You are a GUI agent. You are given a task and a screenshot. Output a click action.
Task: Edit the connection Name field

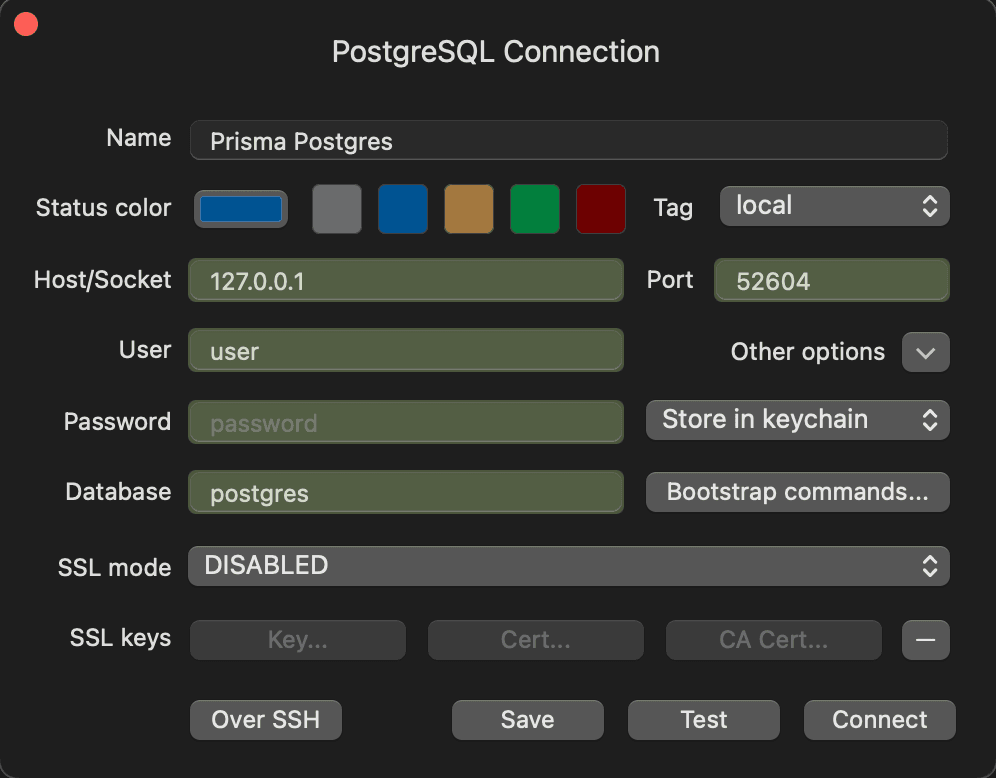568,140
